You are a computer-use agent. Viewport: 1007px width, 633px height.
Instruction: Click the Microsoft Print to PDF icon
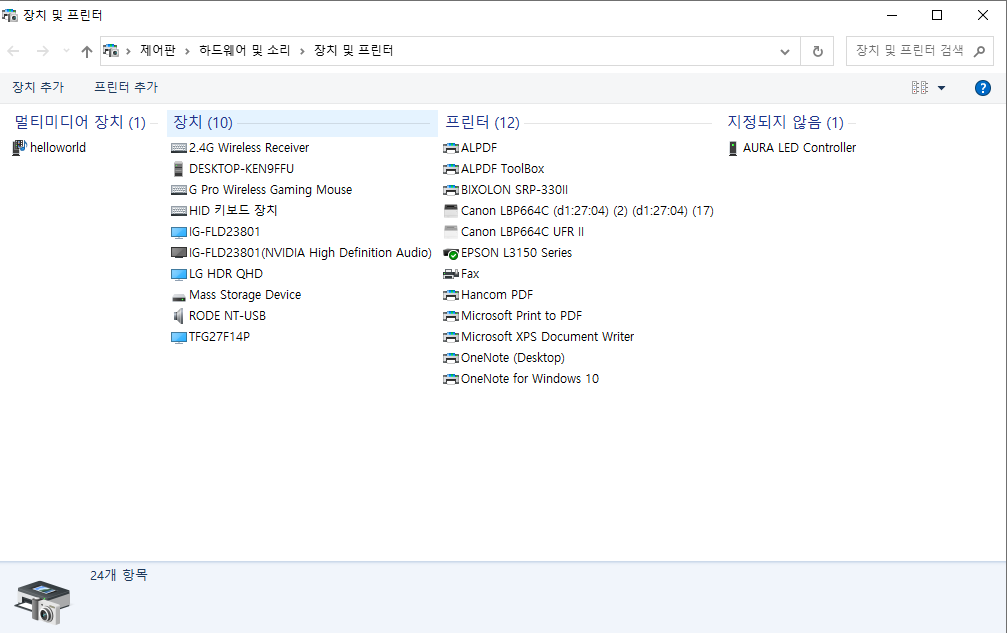click(451, 316)
